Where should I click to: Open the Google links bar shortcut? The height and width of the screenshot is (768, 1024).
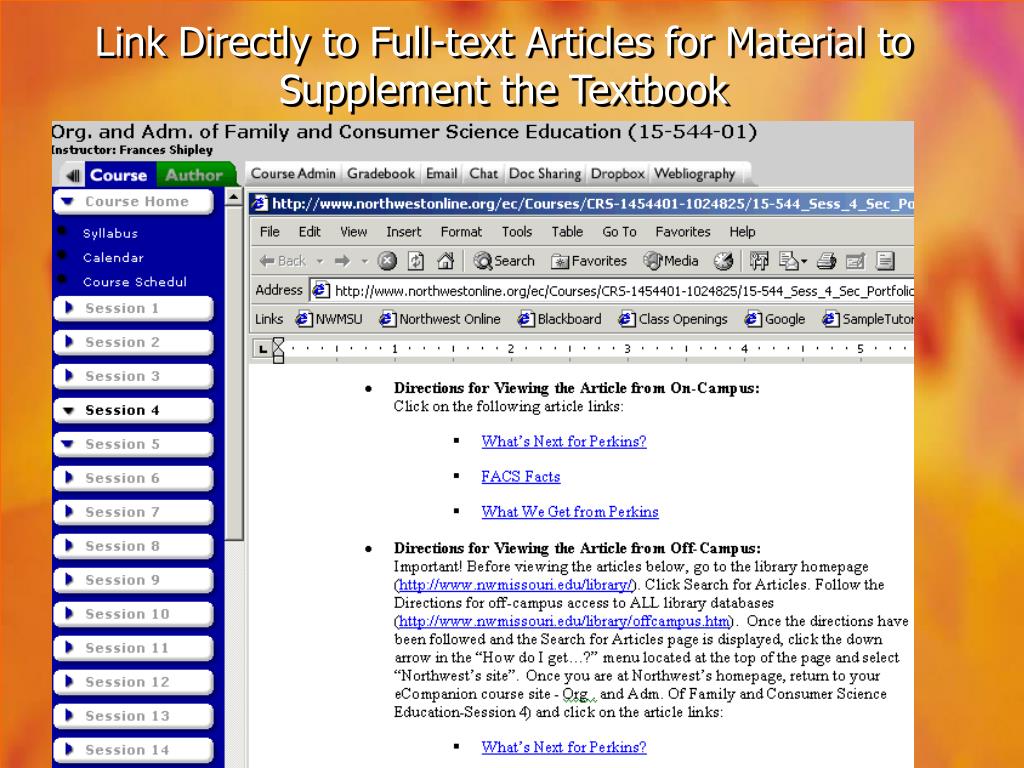775,319
